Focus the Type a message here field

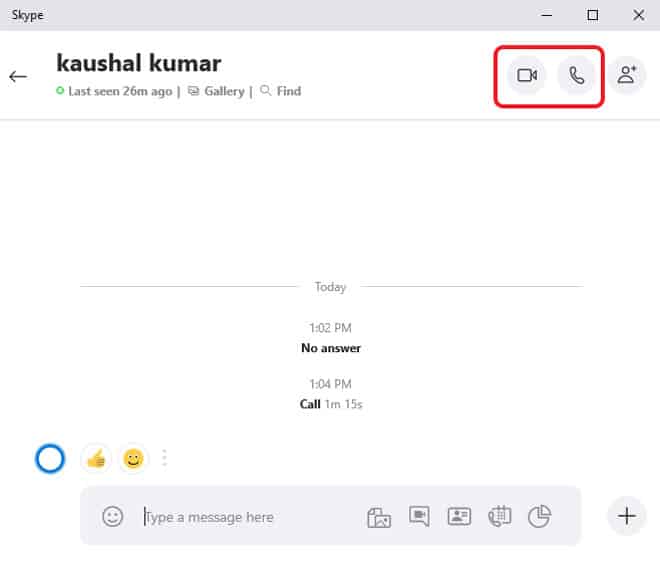pyautogui.click(x=250, y=517)
